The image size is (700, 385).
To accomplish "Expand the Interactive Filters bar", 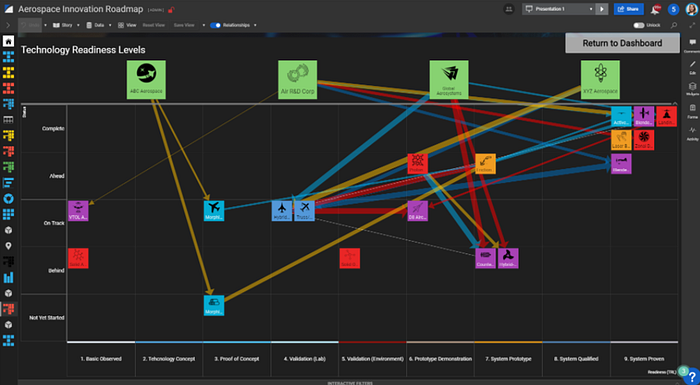I will point(350,383).
